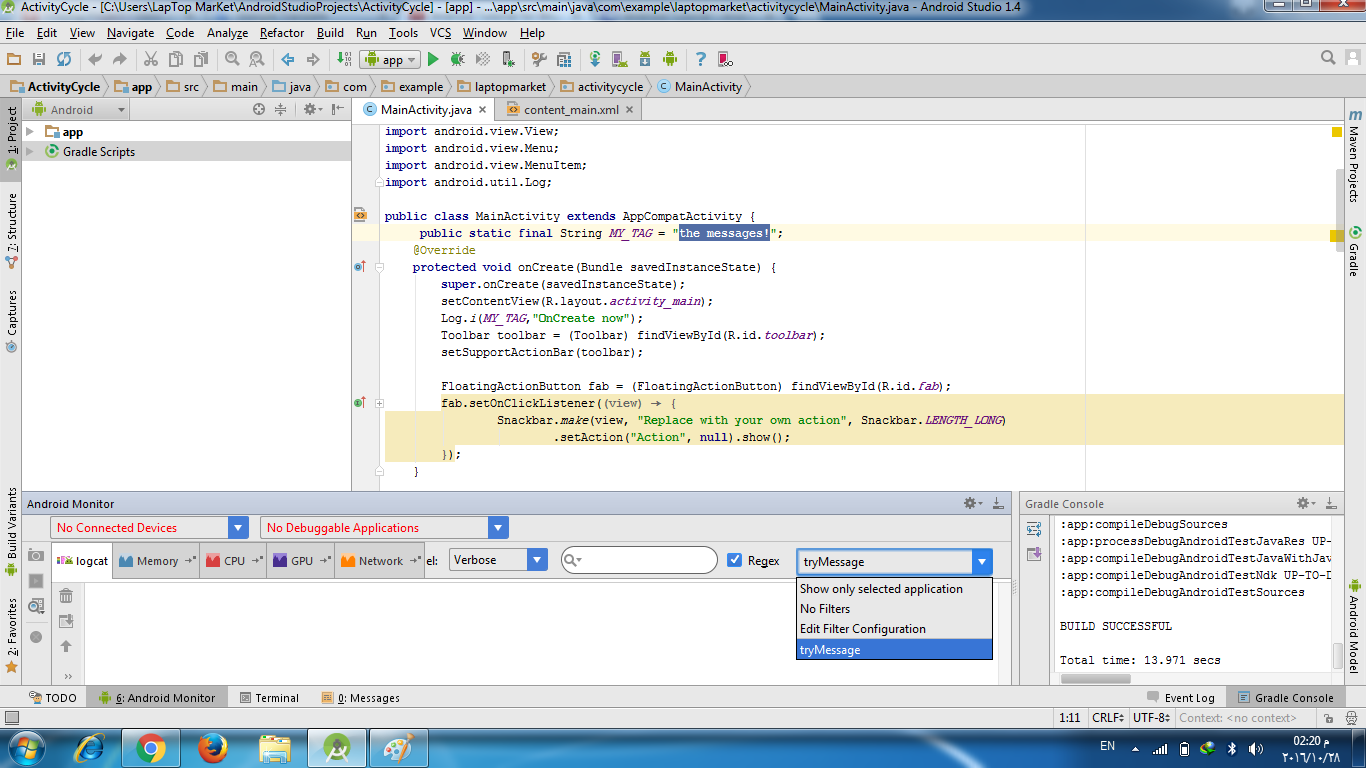Select Show only selected application option

(x=894, y=589)
